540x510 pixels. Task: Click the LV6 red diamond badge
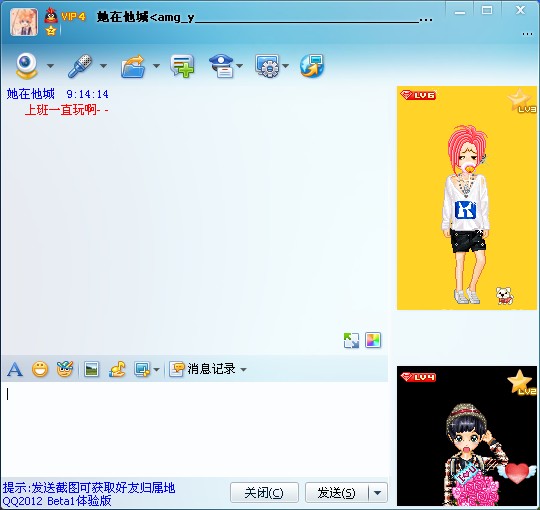(x=418, y=95)
